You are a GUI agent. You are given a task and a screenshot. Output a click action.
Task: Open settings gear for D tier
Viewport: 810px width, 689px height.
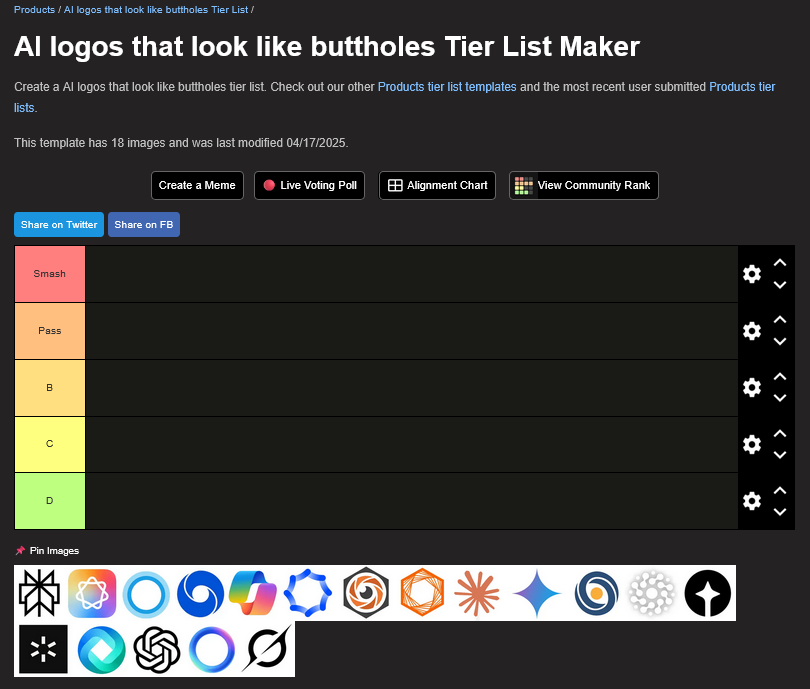pyautogui.click(x=752, y=501)
